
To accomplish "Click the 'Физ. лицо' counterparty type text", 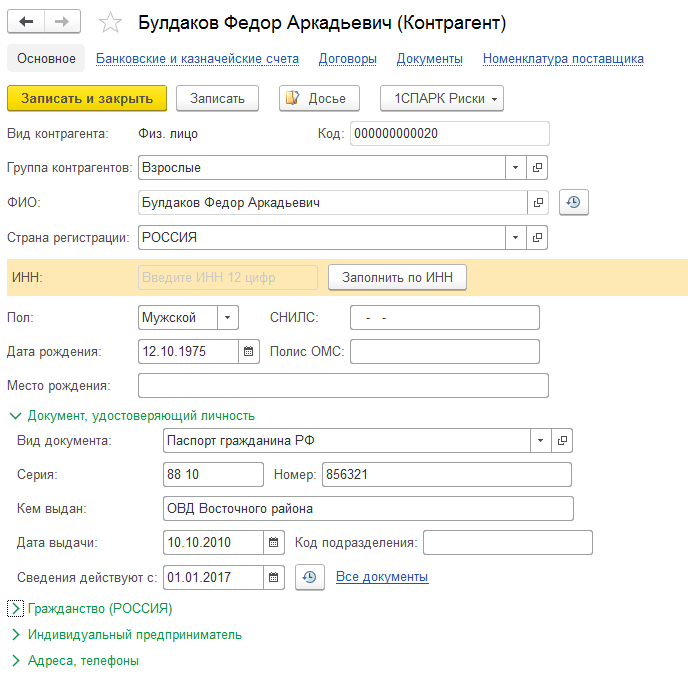I will point(168,133).
